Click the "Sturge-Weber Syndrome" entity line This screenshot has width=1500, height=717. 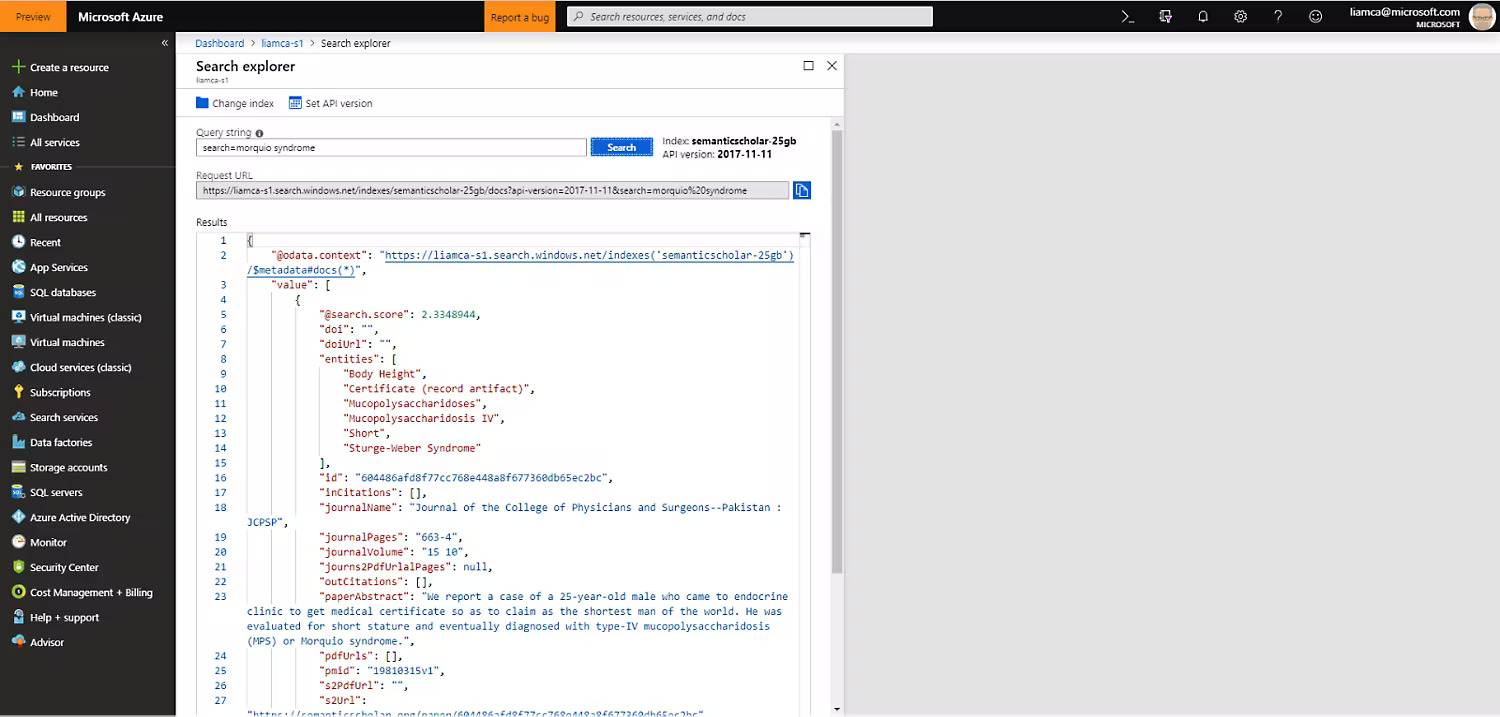point(412,448)
